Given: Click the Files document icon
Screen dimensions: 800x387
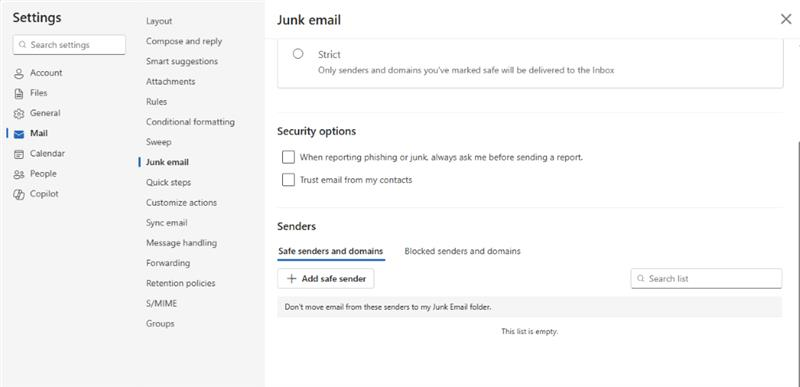Looking at the screenshot, I should 19,93.
